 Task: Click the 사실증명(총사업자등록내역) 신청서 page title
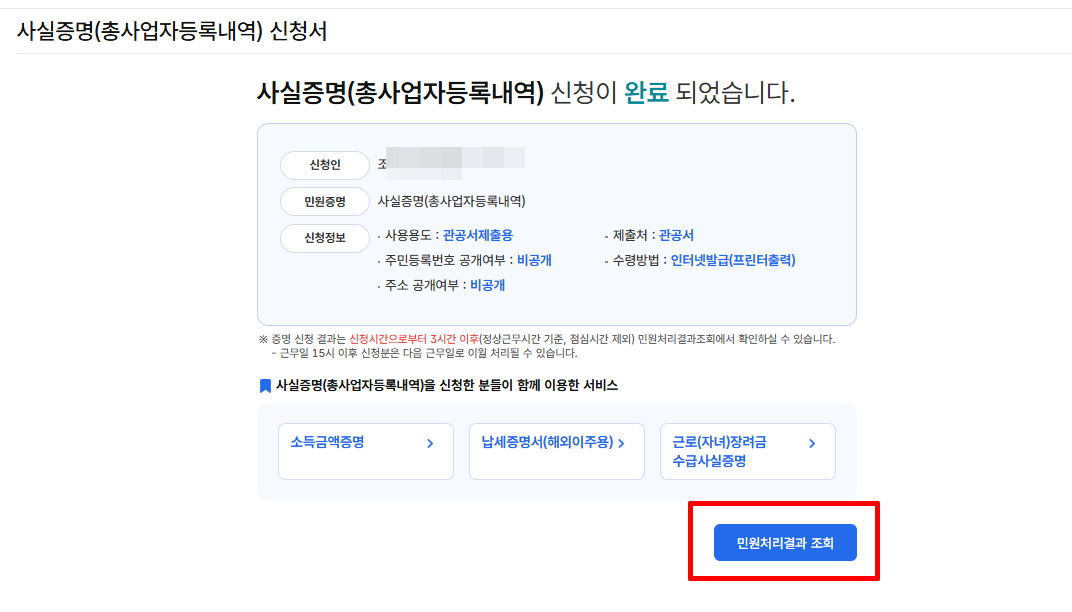coord(172,31)
